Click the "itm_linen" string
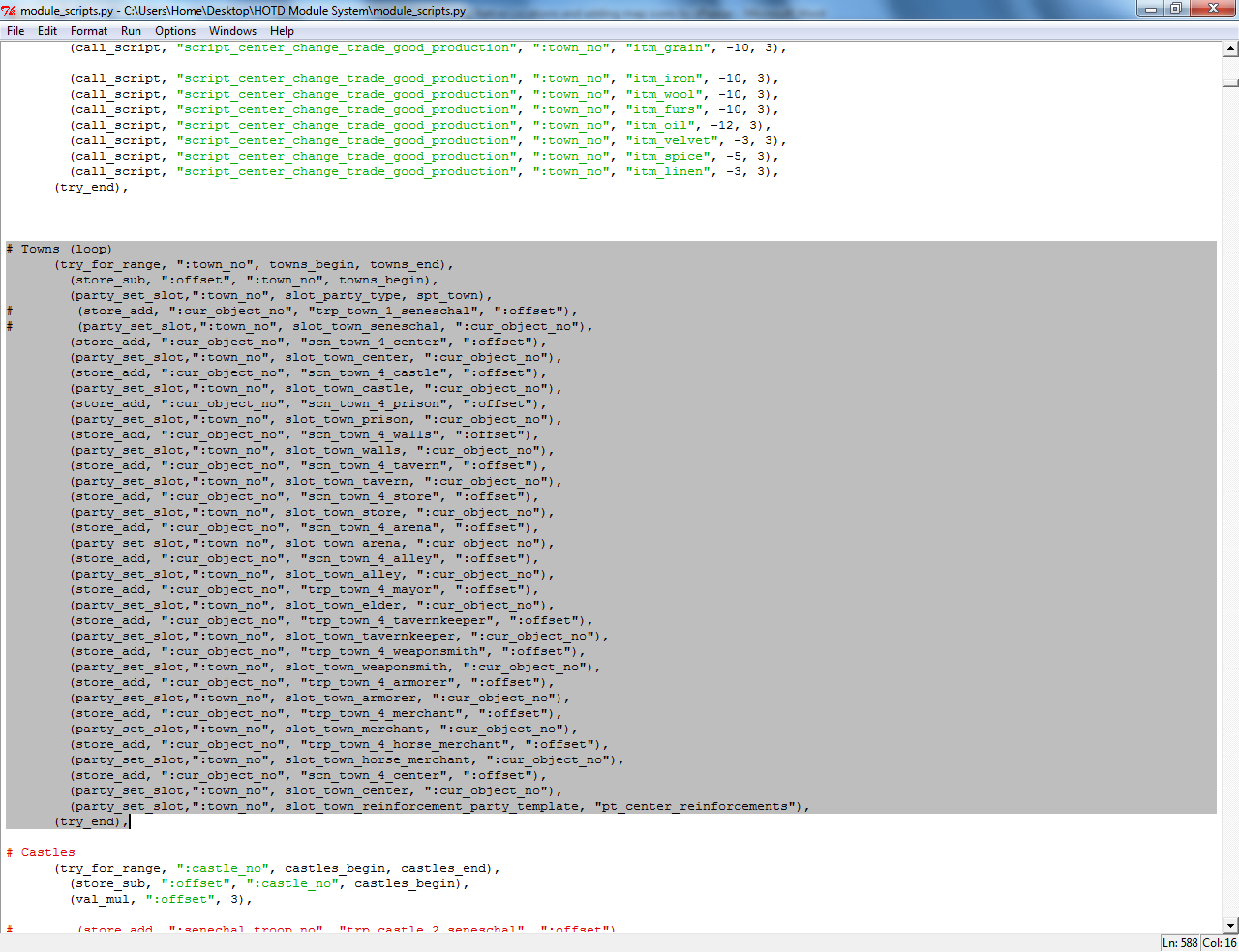 point(666,171)
